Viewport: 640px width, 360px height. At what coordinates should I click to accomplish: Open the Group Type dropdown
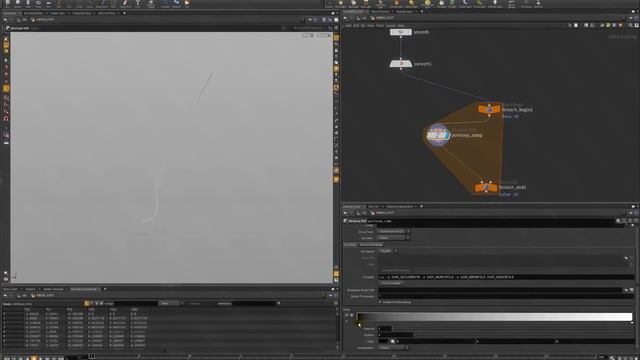click(x=394, y=231)
